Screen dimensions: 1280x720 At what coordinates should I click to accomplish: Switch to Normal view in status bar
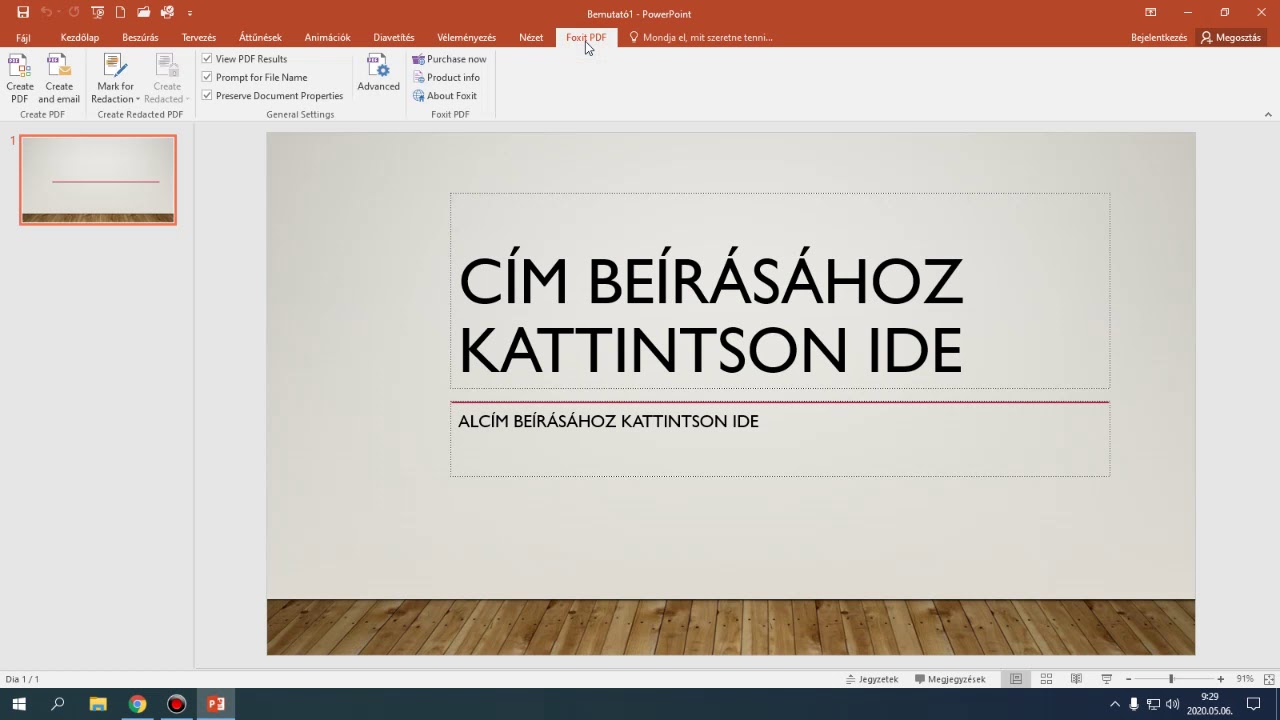1016,679
